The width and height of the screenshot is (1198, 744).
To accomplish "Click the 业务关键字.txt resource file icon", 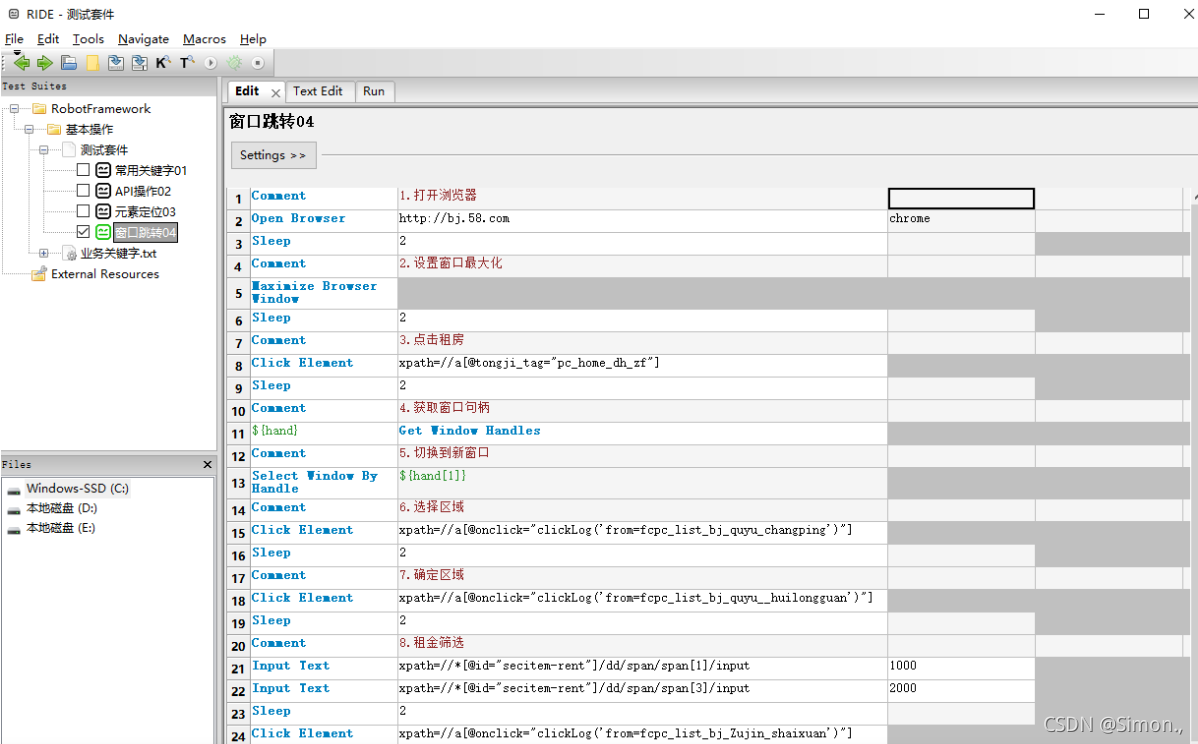I will click(x=70, y=253).
